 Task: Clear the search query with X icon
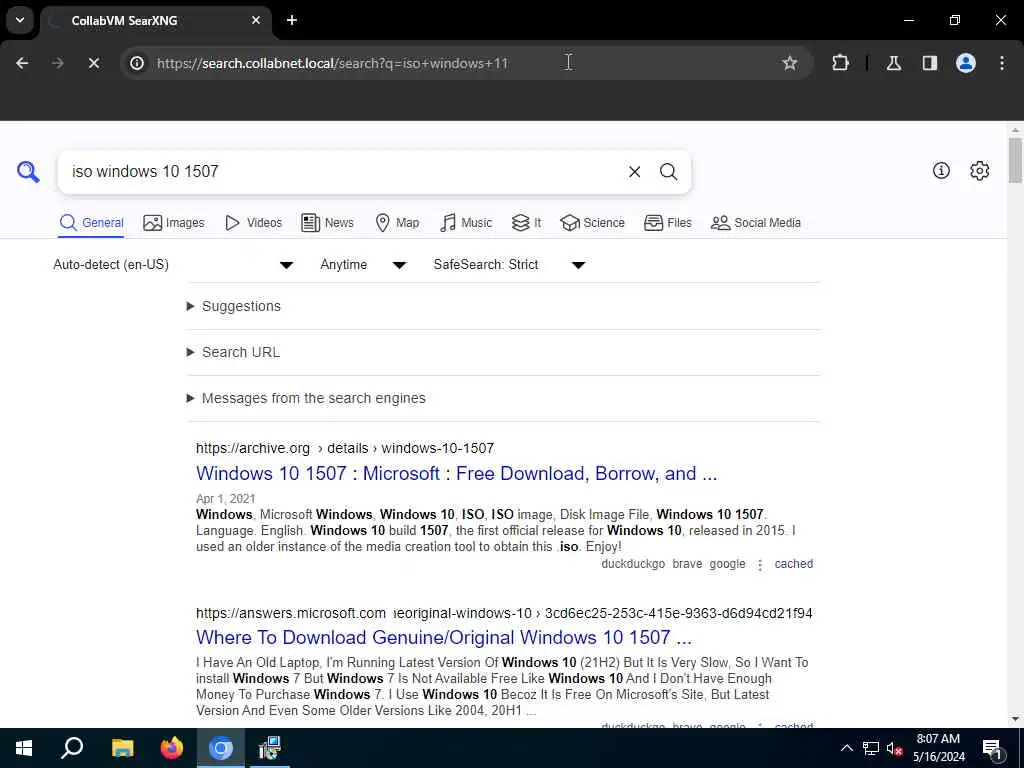click(634, 172)
